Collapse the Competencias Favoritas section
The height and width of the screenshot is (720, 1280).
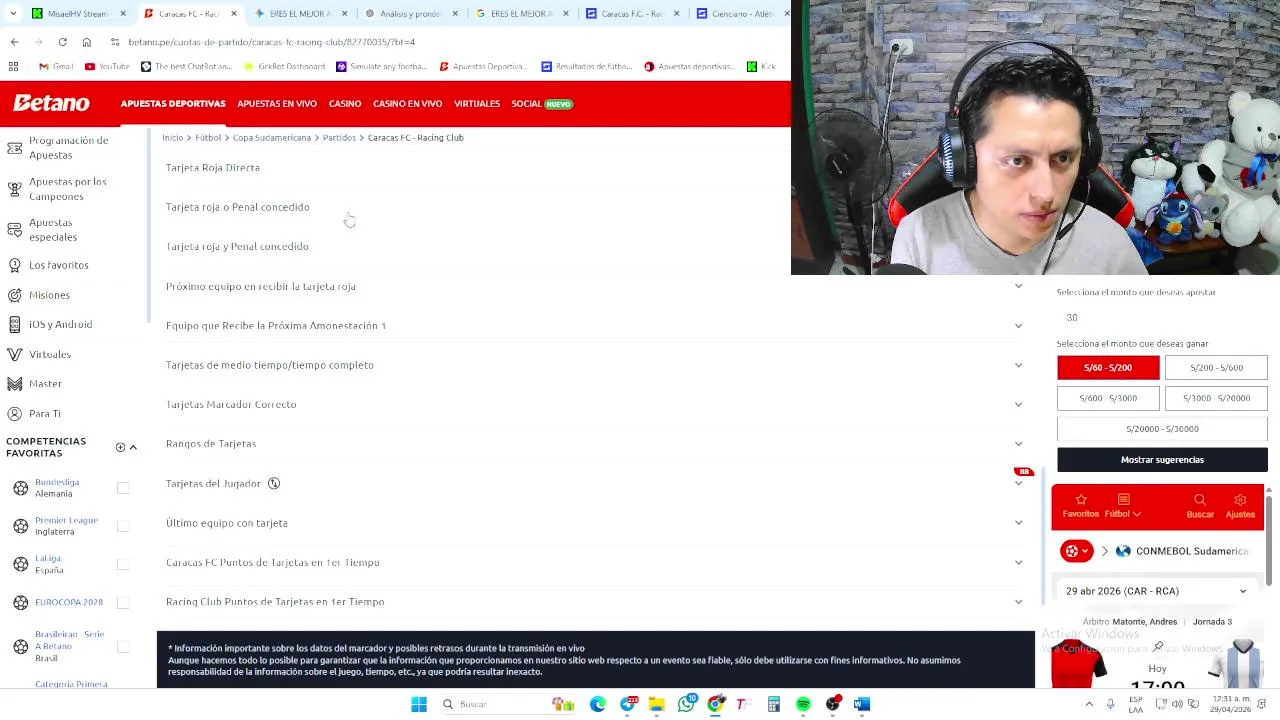tap(133, 447)
